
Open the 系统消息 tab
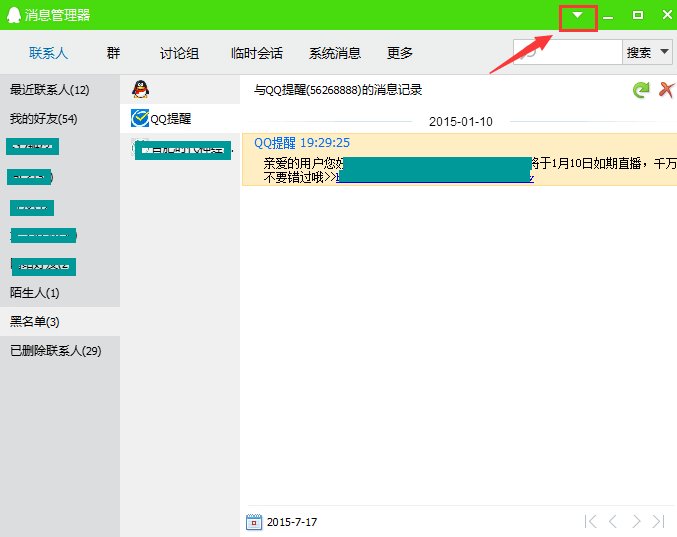tap(335, 53)
